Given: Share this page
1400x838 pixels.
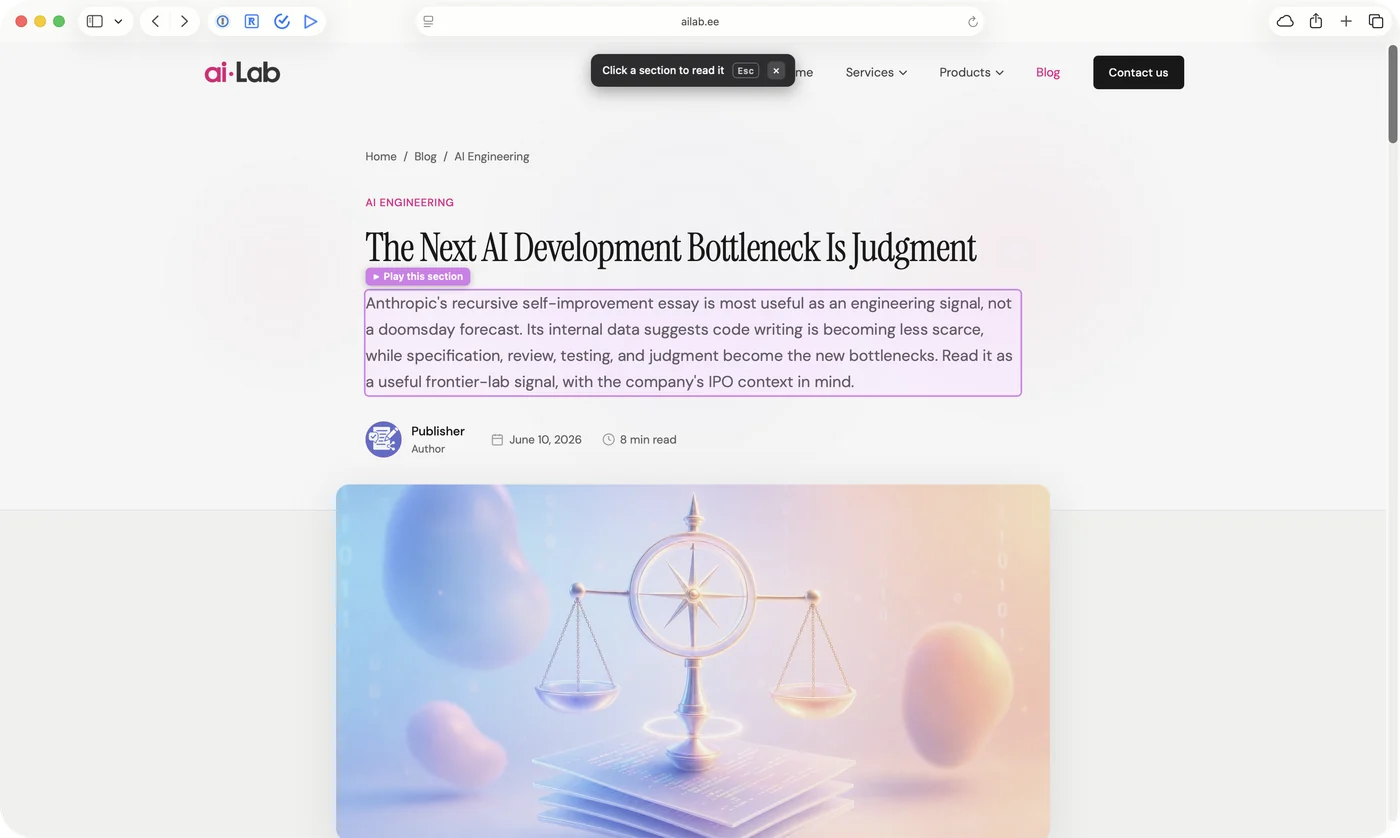Looking at the screenshot, I should [1316, 21].
